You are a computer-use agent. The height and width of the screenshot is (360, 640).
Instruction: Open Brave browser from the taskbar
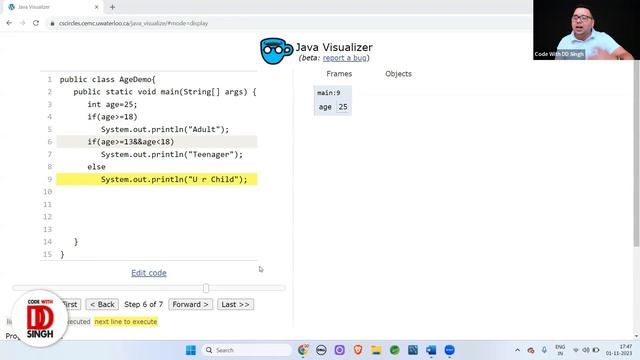358,350
